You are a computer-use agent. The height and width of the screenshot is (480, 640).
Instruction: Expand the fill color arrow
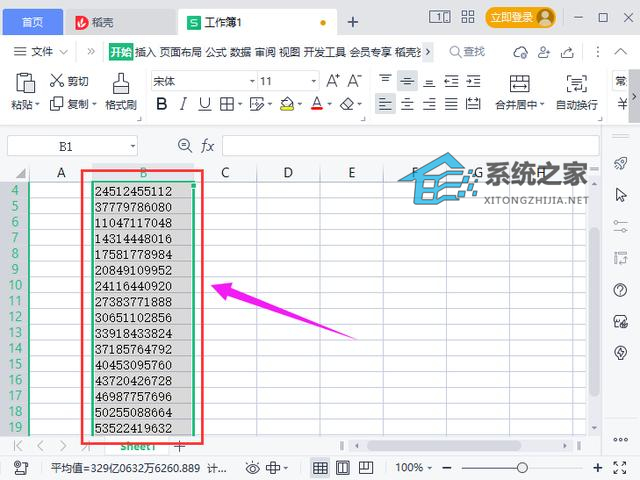point(300,104)
